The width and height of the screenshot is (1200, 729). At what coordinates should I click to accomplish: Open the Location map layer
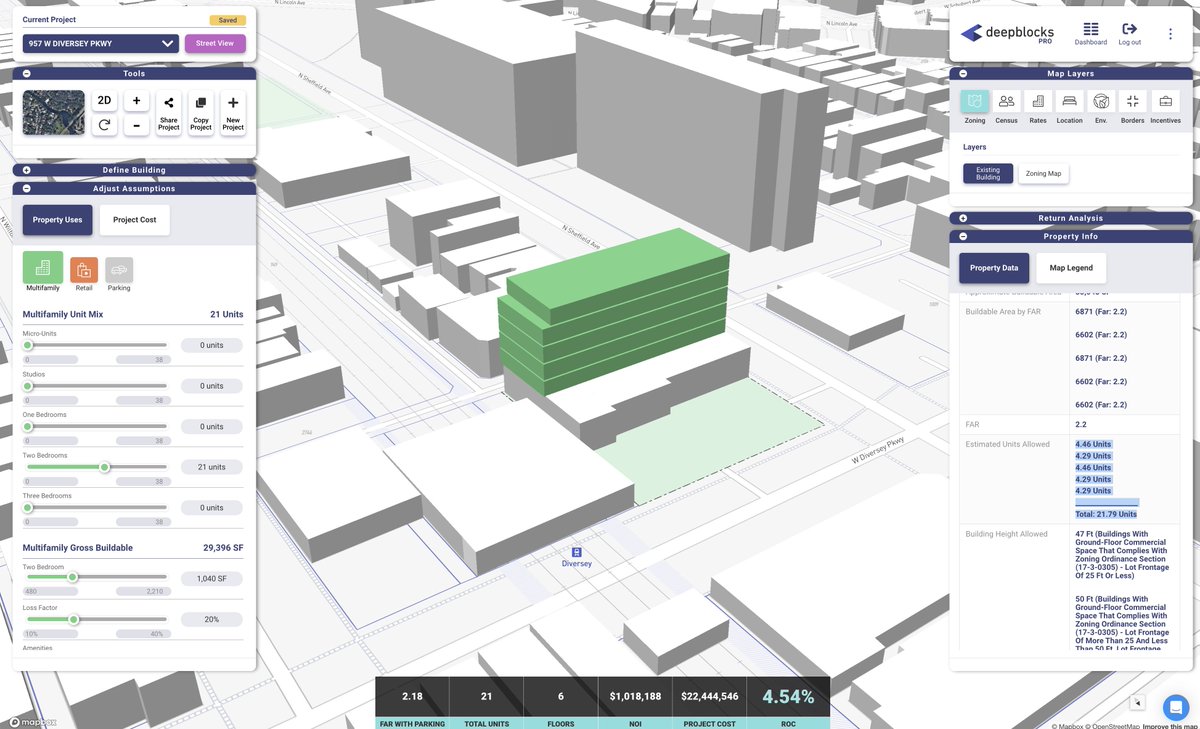pyautogui.click(x=1069, y=101)
